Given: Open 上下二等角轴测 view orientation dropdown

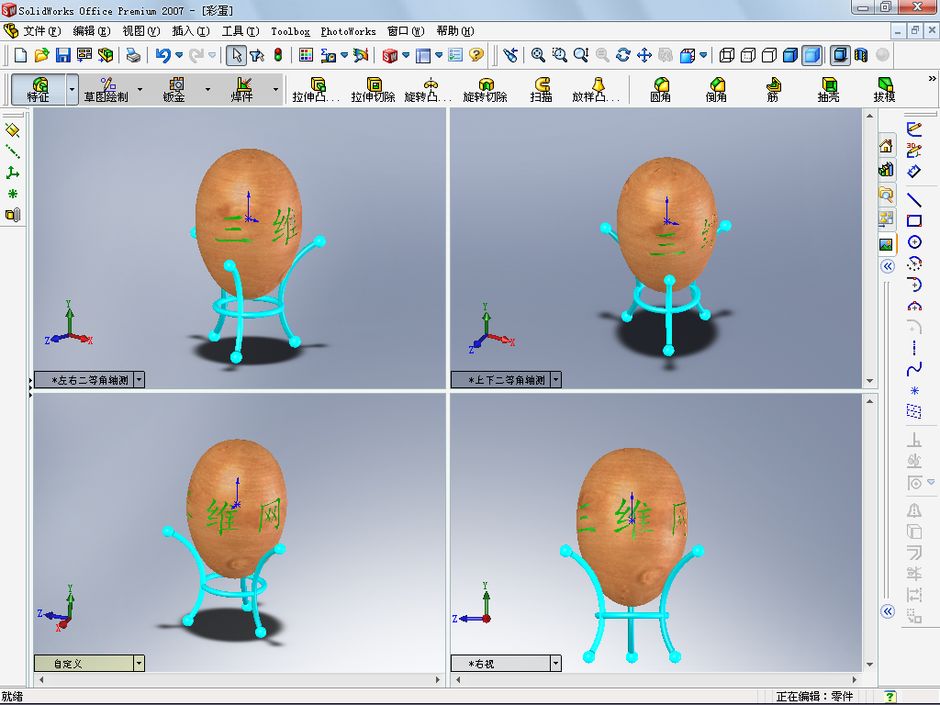Looking at the screenshot, I should click(556, 379).
